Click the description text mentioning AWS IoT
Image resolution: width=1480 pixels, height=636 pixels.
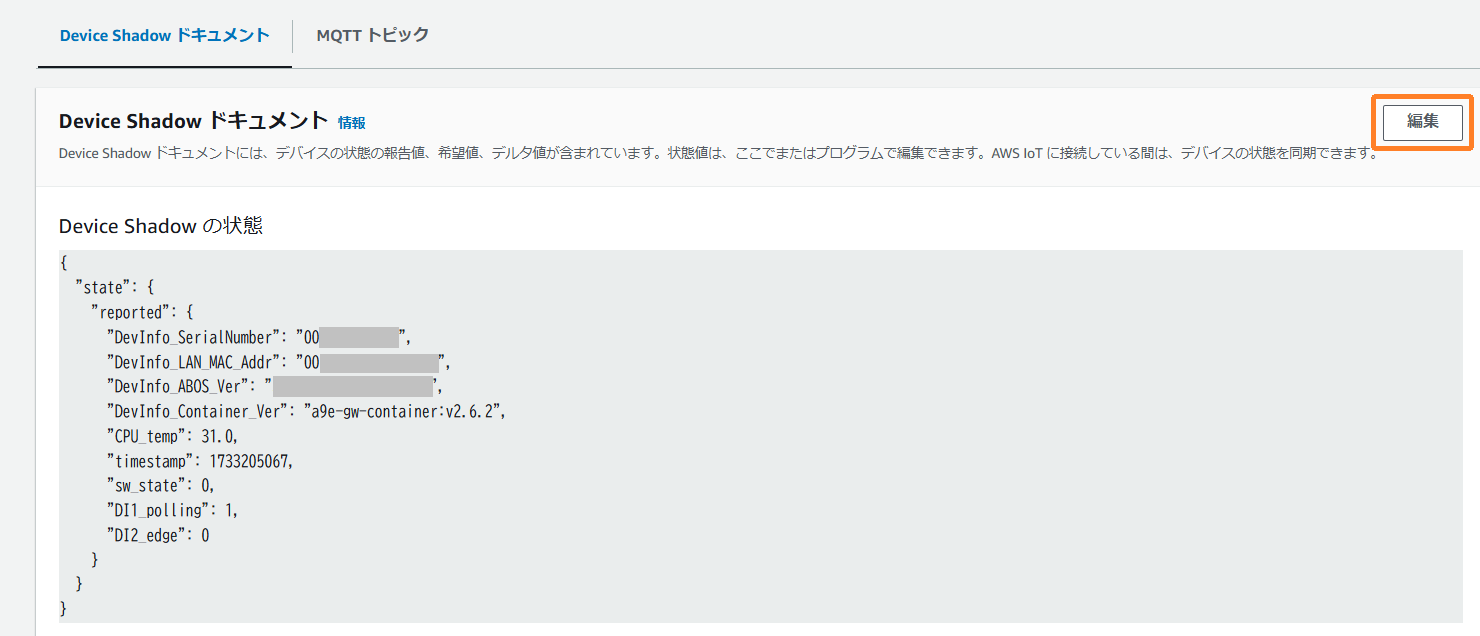[718, 154]
